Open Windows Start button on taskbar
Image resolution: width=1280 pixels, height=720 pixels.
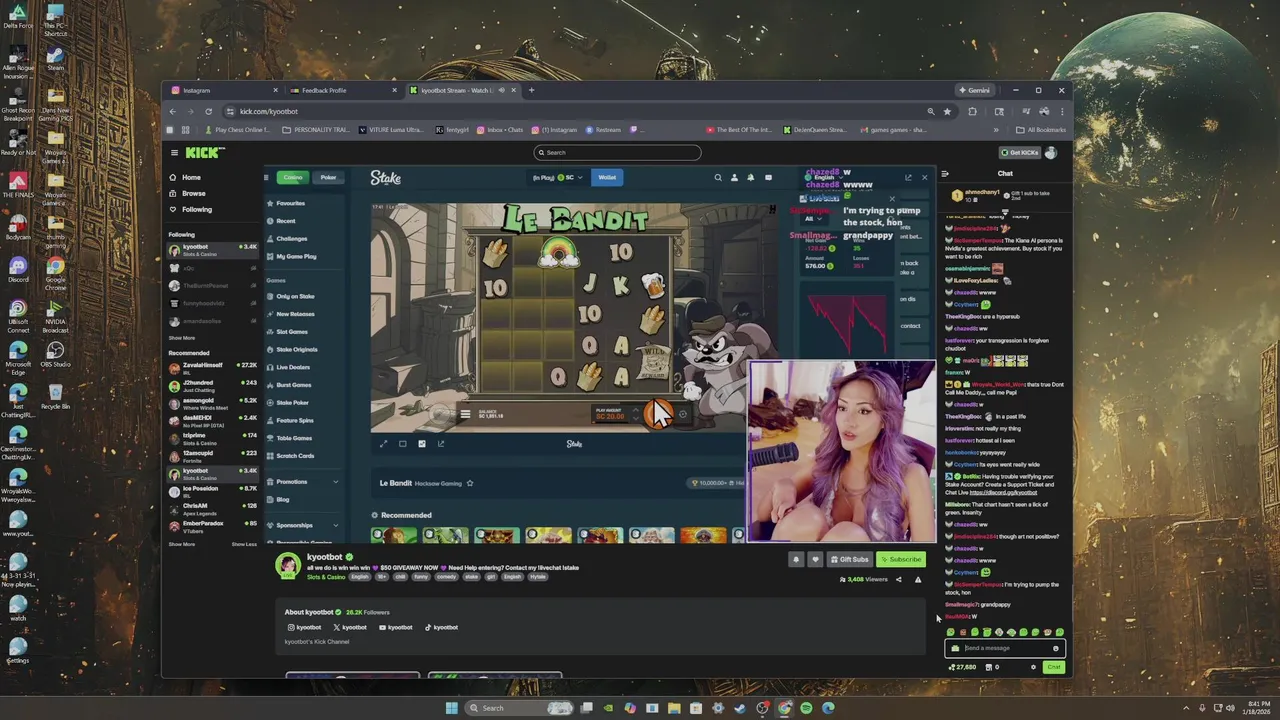tap(451, 708)
